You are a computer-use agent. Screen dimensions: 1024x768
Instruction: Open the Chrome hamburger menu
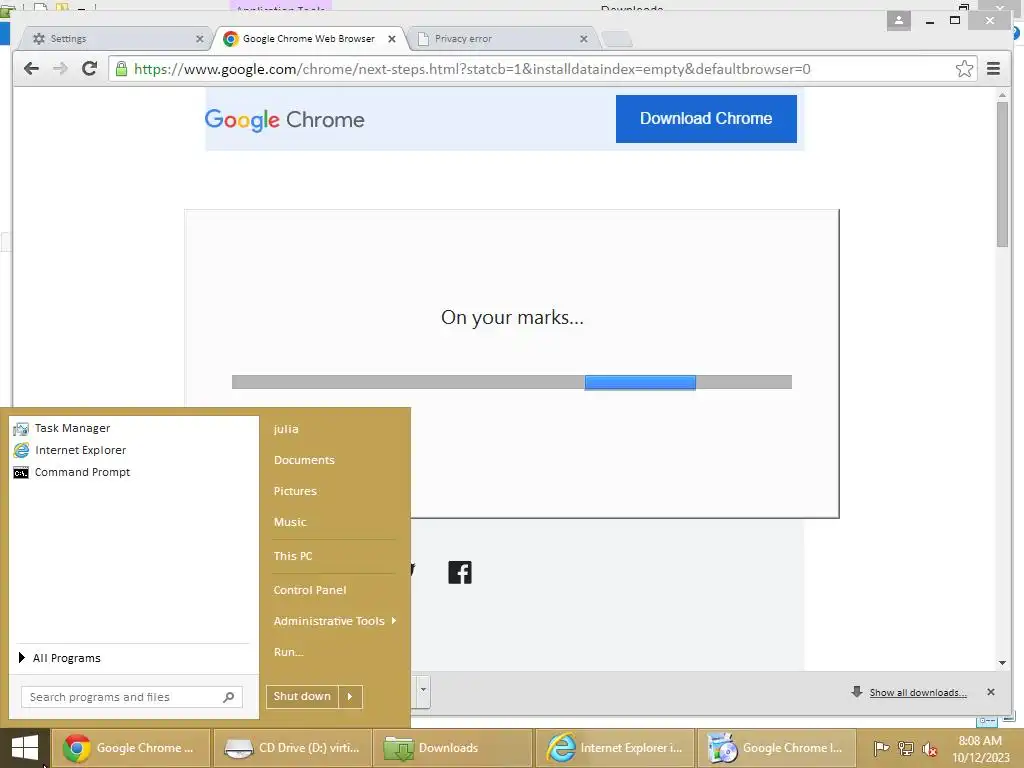click(993, 69)
